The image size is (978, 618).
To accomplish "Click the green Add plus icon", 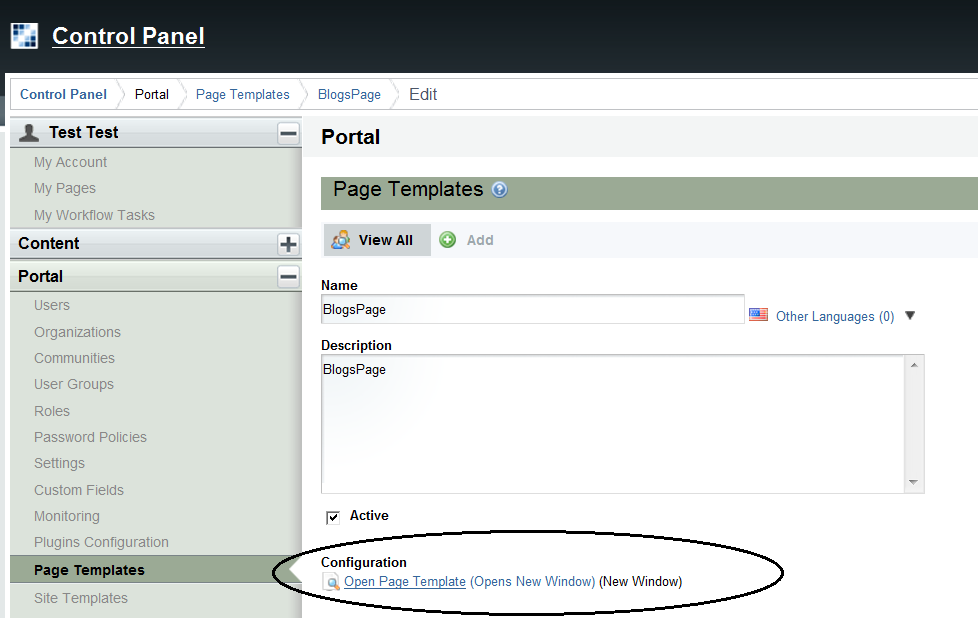I will click(x=448, y=240).
